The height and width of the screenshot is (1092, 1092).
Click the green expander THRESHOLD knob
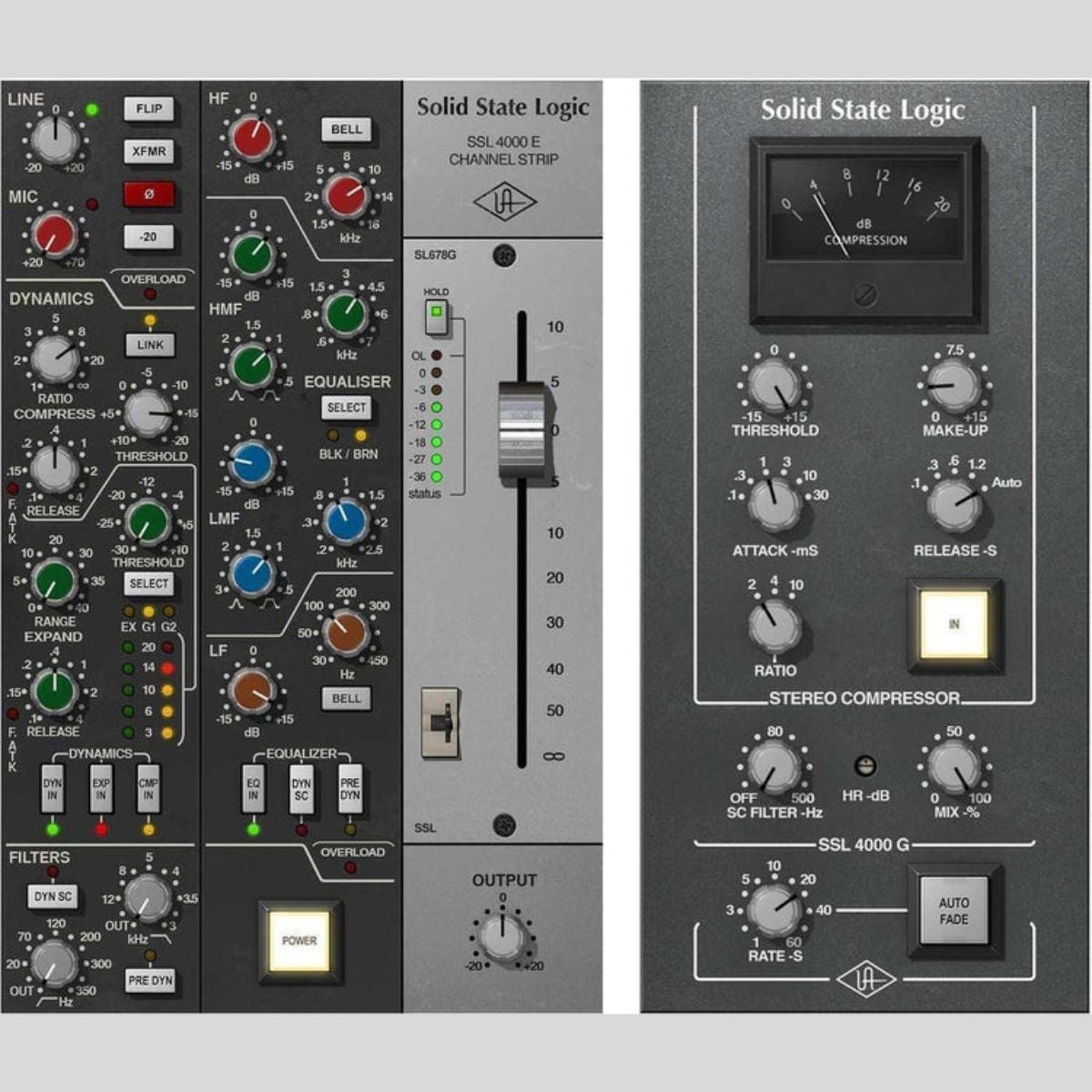point(148,522)
